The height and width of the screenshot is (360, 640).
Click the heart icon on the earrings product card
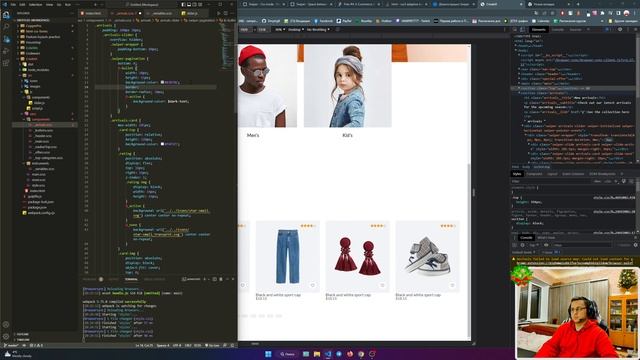tap(382, 285)
